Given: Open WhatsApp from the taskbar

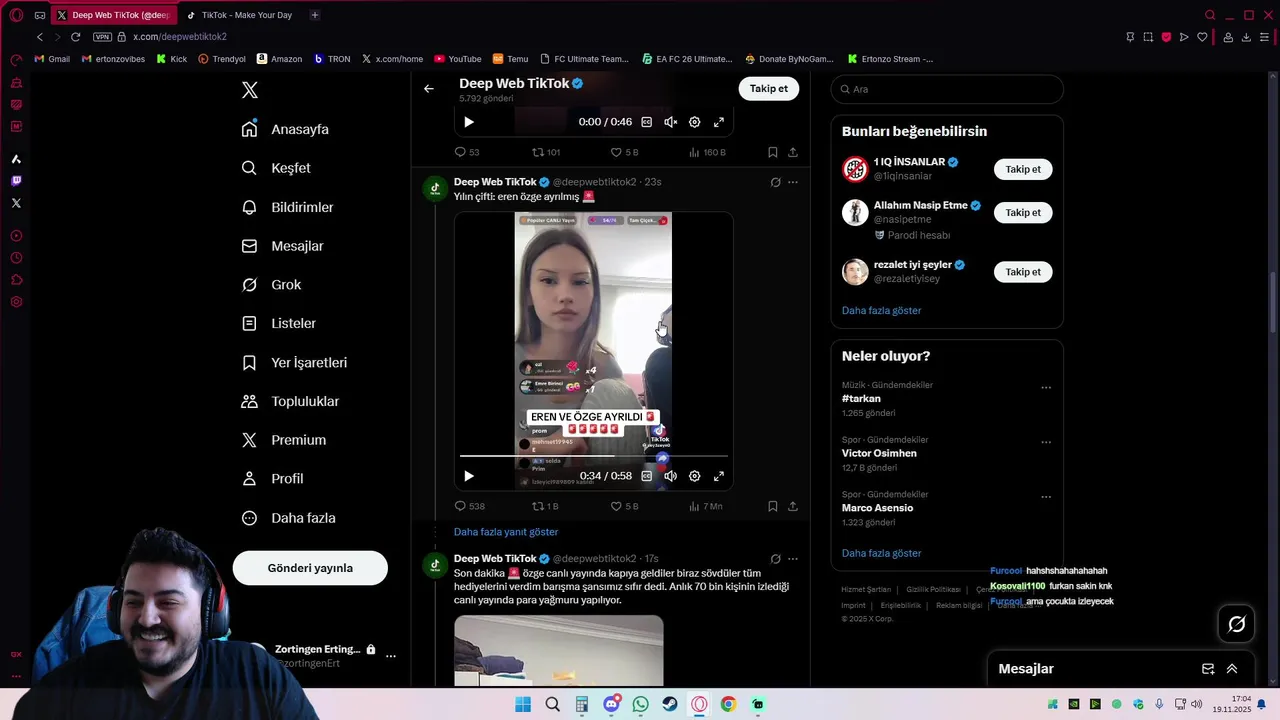Looking at the screenshot, I should [x=641, y=705].
